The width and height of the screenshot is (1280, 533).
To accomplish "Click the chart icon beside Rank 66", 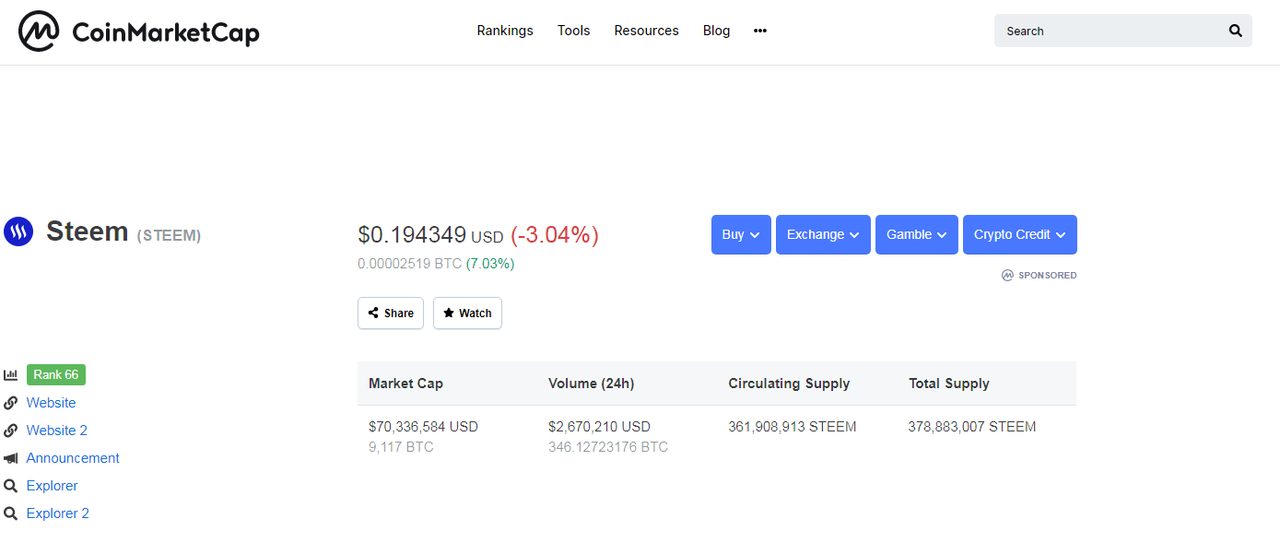I will coord(10,375).
